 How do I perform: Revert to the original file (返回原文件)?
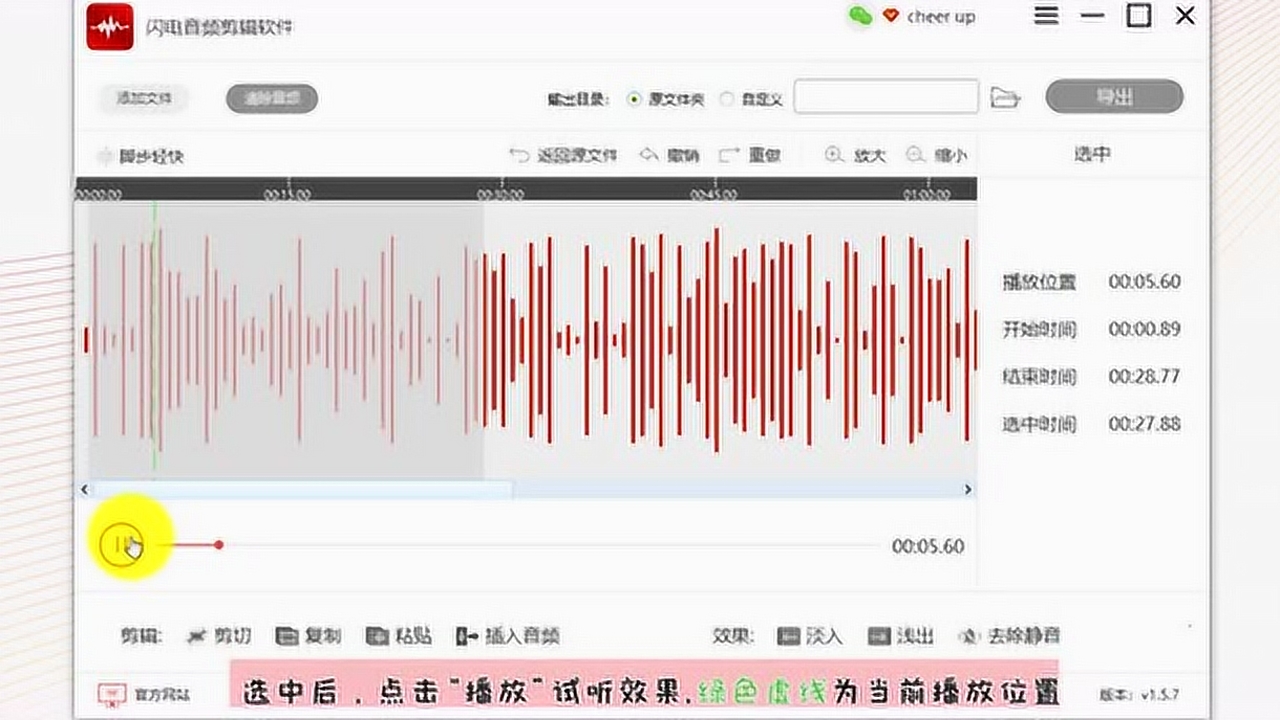coord(563,155)
